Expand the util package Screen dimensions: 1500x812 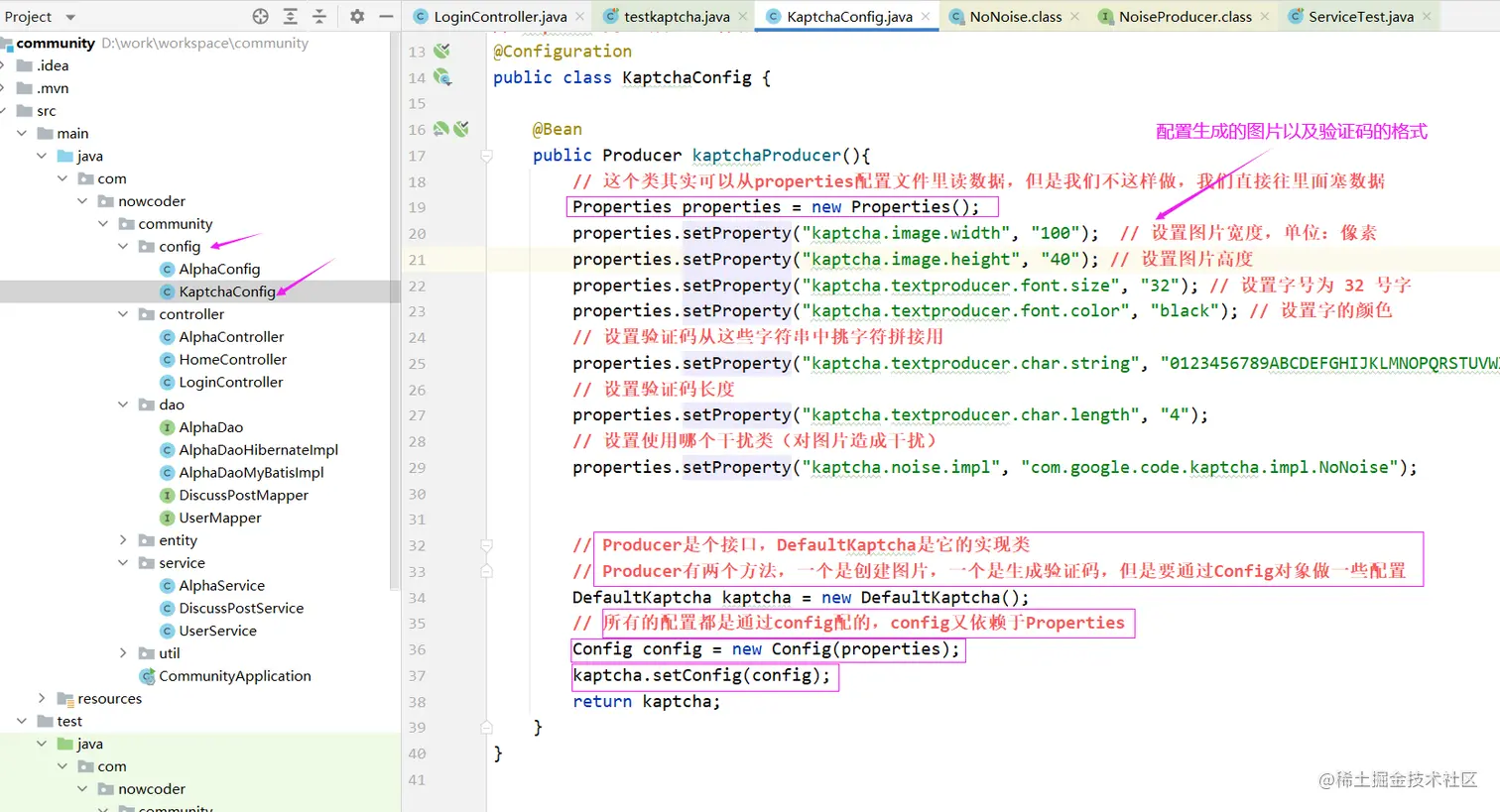[123, 653]
